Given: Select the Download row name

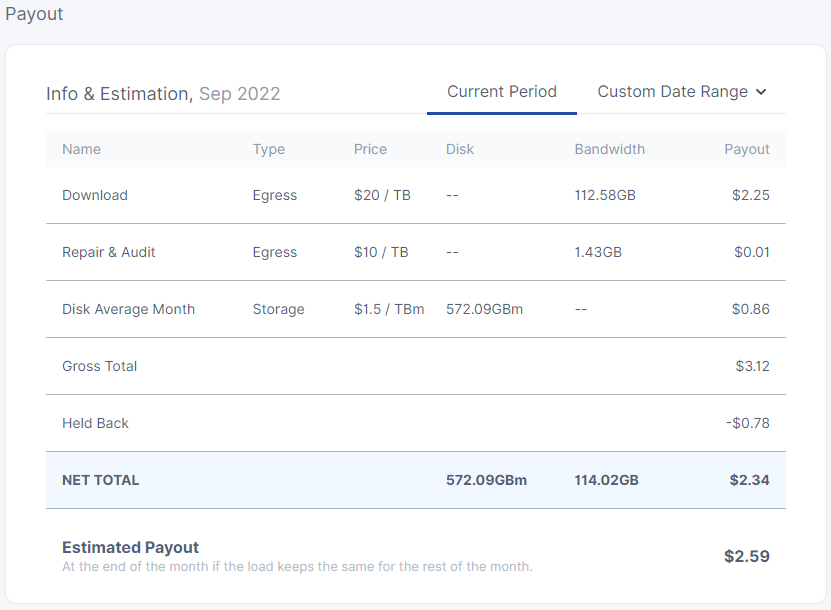Looking at the screenshot, I should click(x=95, y=196).
